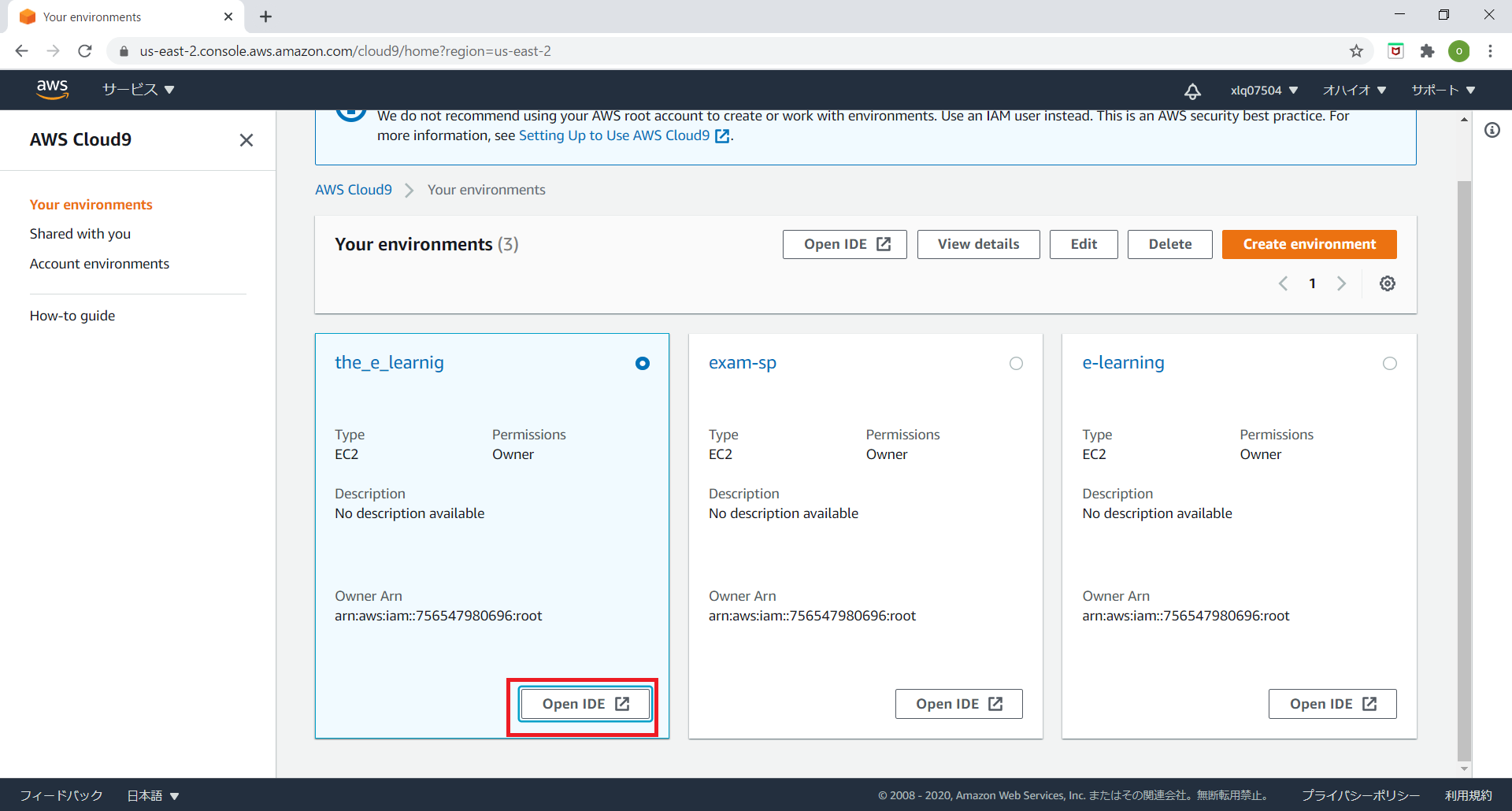Click View details button

(x=978, y=244)
